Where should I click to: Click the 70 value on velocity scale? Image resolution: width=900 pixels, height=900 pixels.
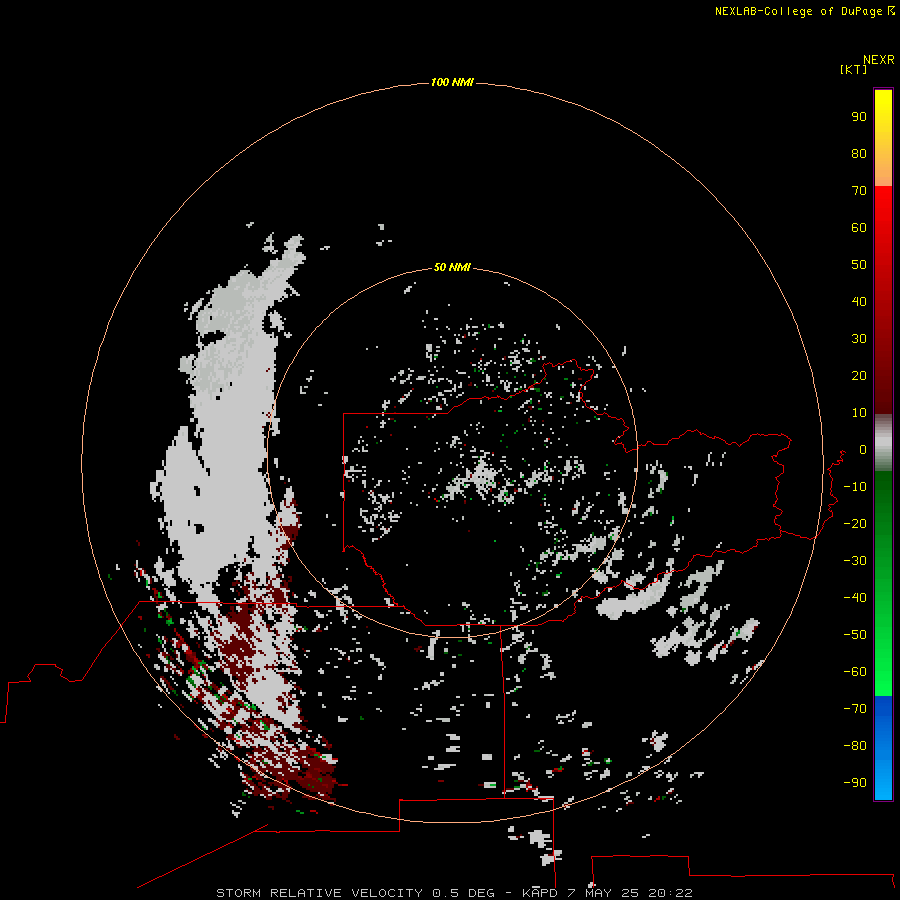tap(859, 191)
